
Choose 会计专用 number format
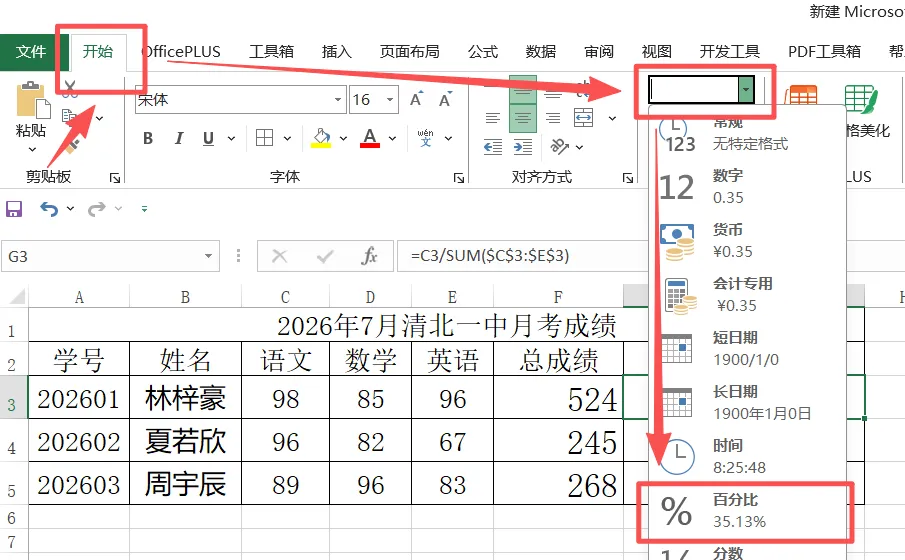(x=747, y=294)
